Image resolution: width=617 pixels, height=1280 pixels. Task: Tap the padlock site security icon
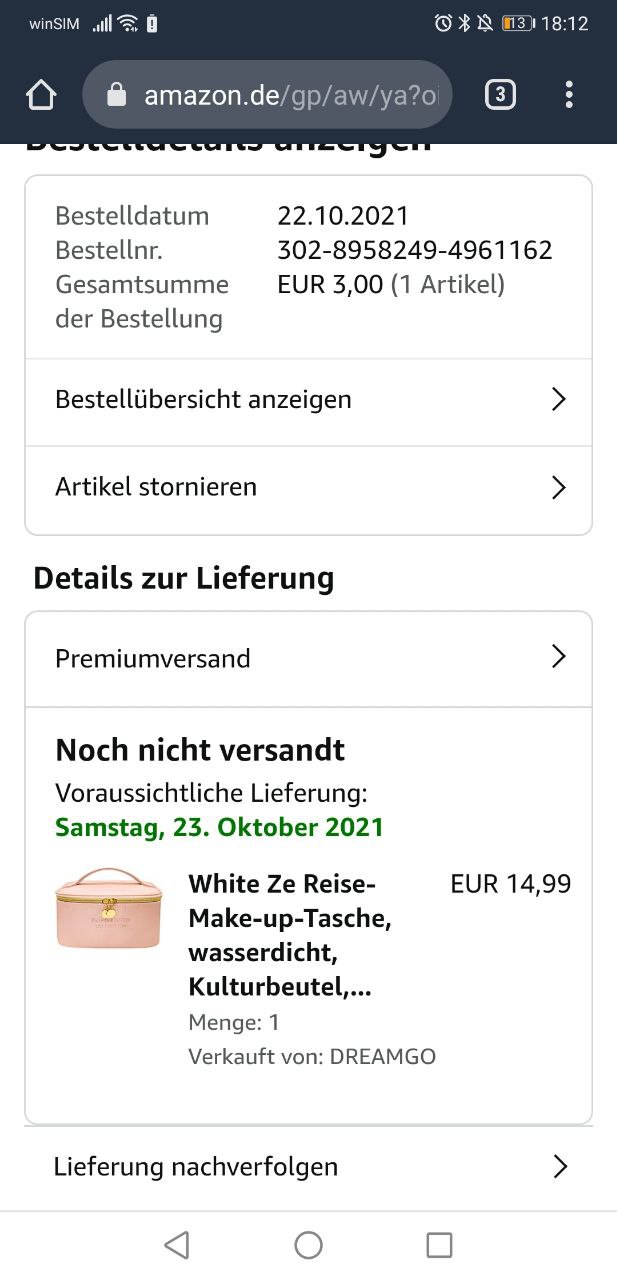click(x=117, y=95)
